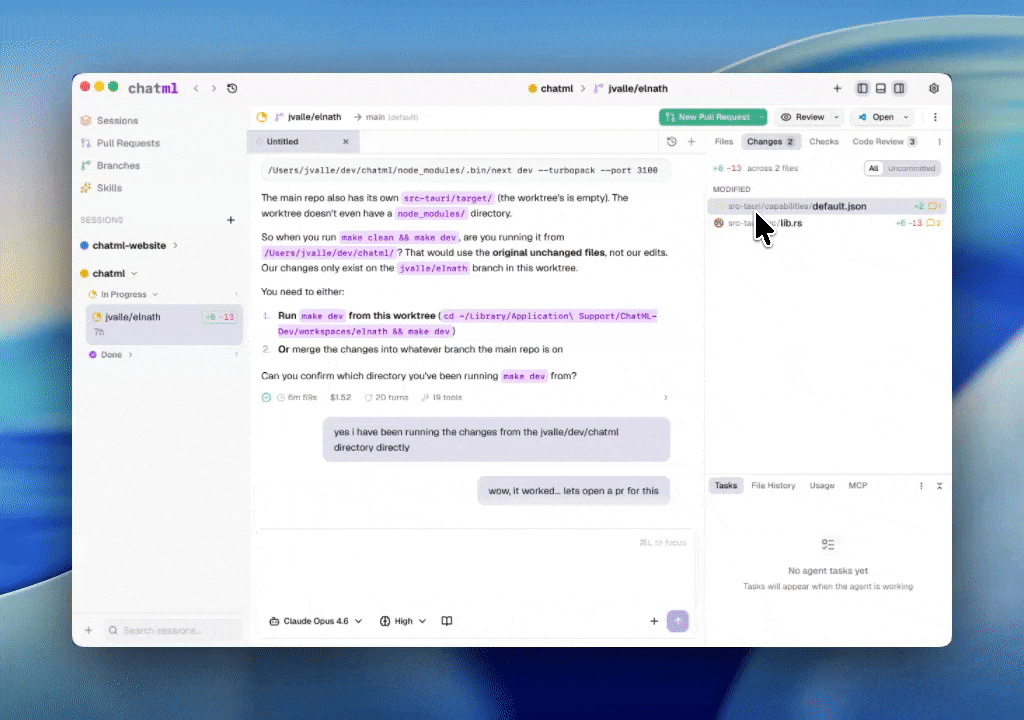
Task: Click the Search sessions input field
Action: coord(175,630)
